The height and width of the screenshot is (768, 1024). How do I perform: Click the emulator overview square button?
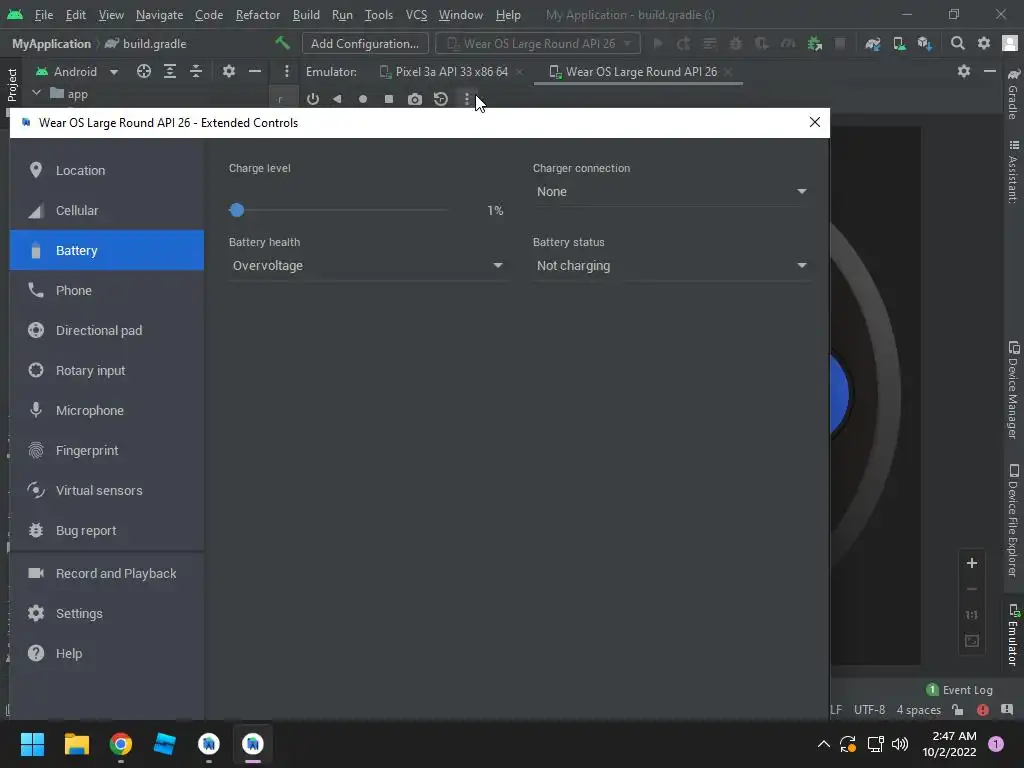coord(389,99)
